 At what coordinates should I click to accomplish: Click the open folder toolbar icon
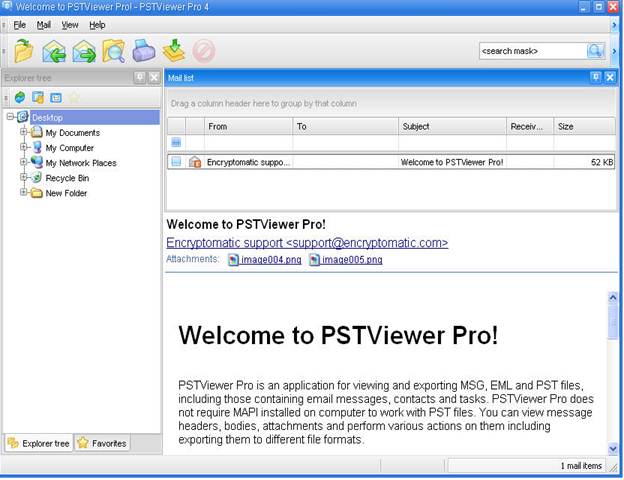point(24,51)
